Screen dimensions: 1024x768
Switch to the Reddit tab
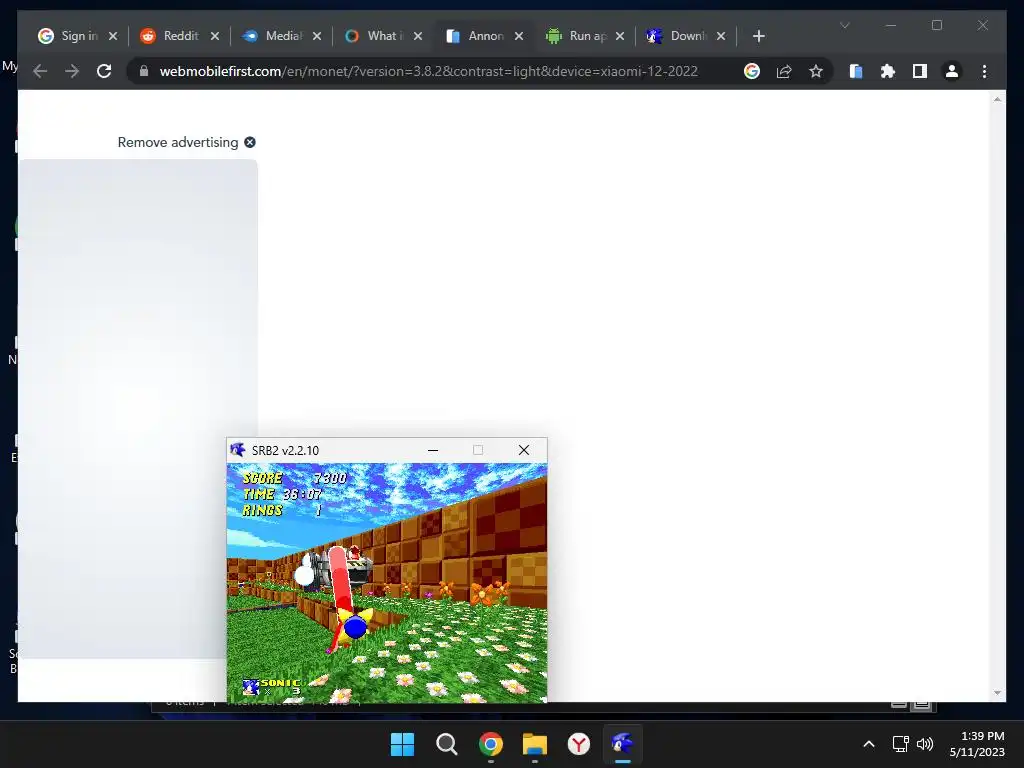click(172, 36)
